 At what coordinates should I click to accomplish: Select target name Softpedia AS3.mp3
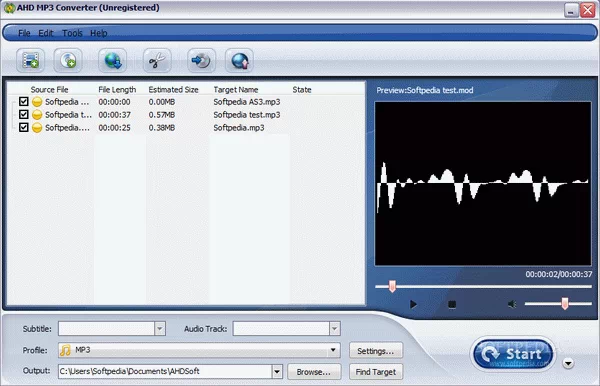(247, 102)
